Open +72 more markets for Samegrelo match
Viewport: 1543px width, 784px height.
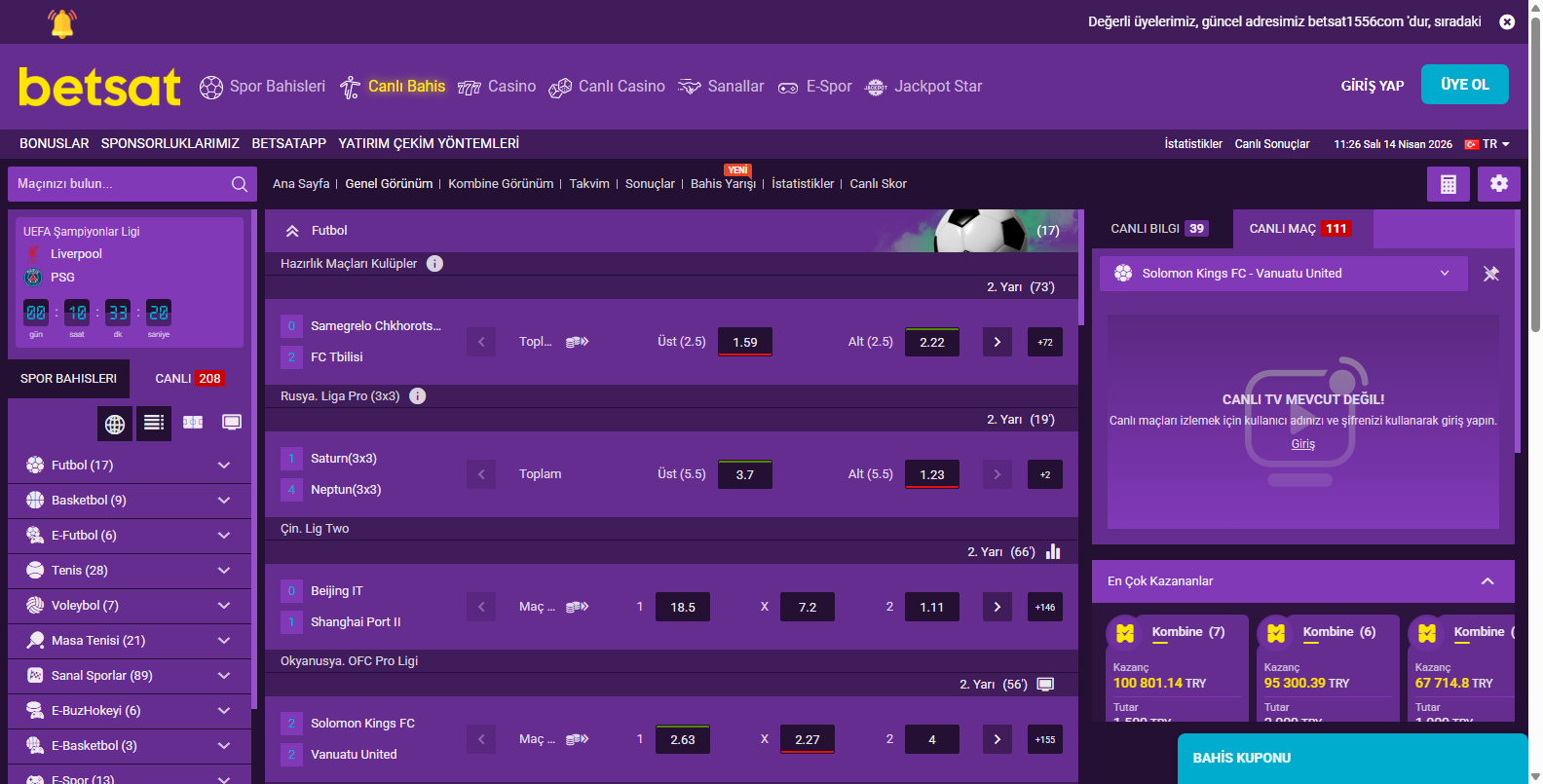click(1045, 342)
